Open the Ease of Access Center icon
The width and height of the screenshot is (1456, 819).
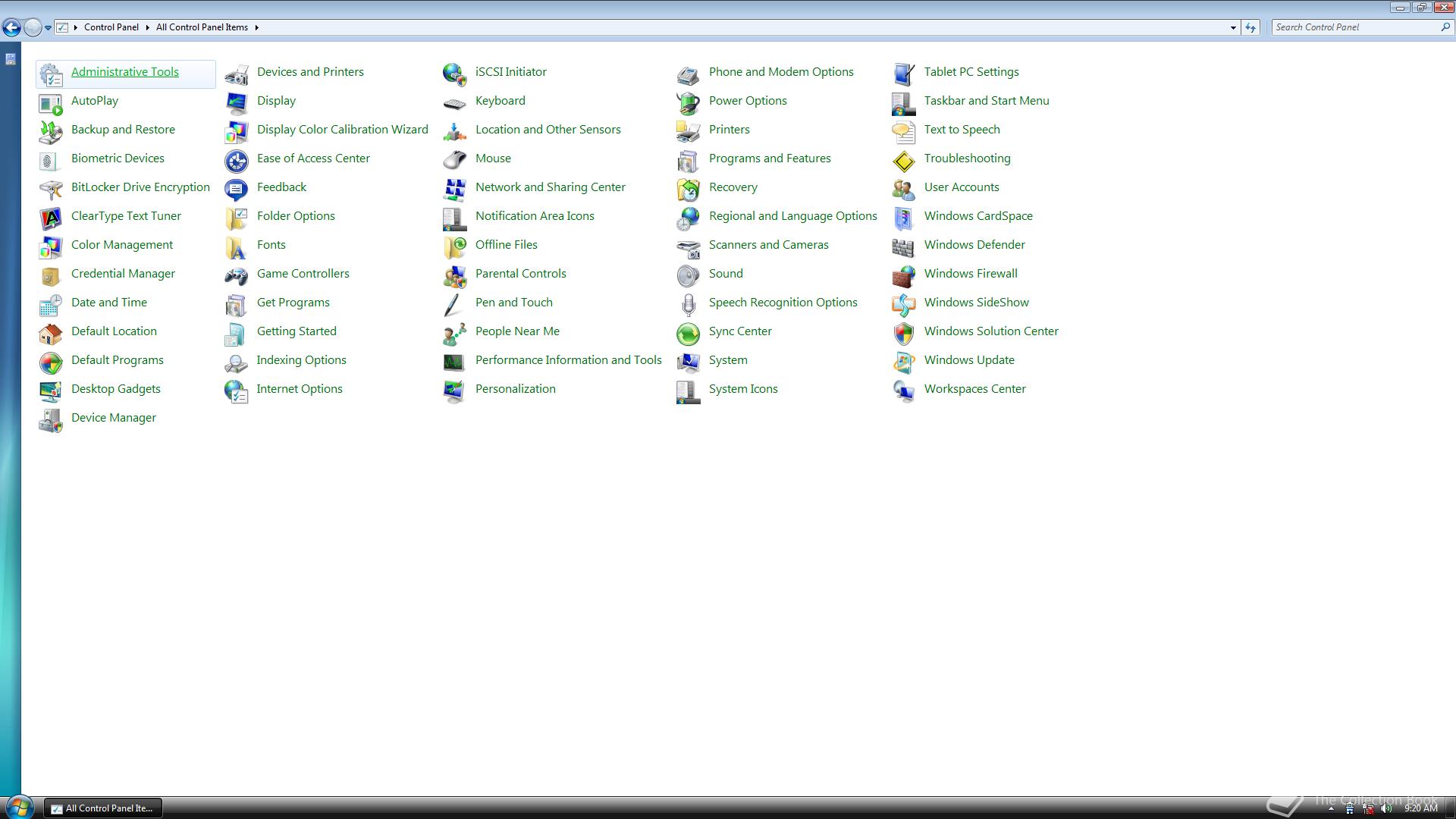(x=237, y=161)
